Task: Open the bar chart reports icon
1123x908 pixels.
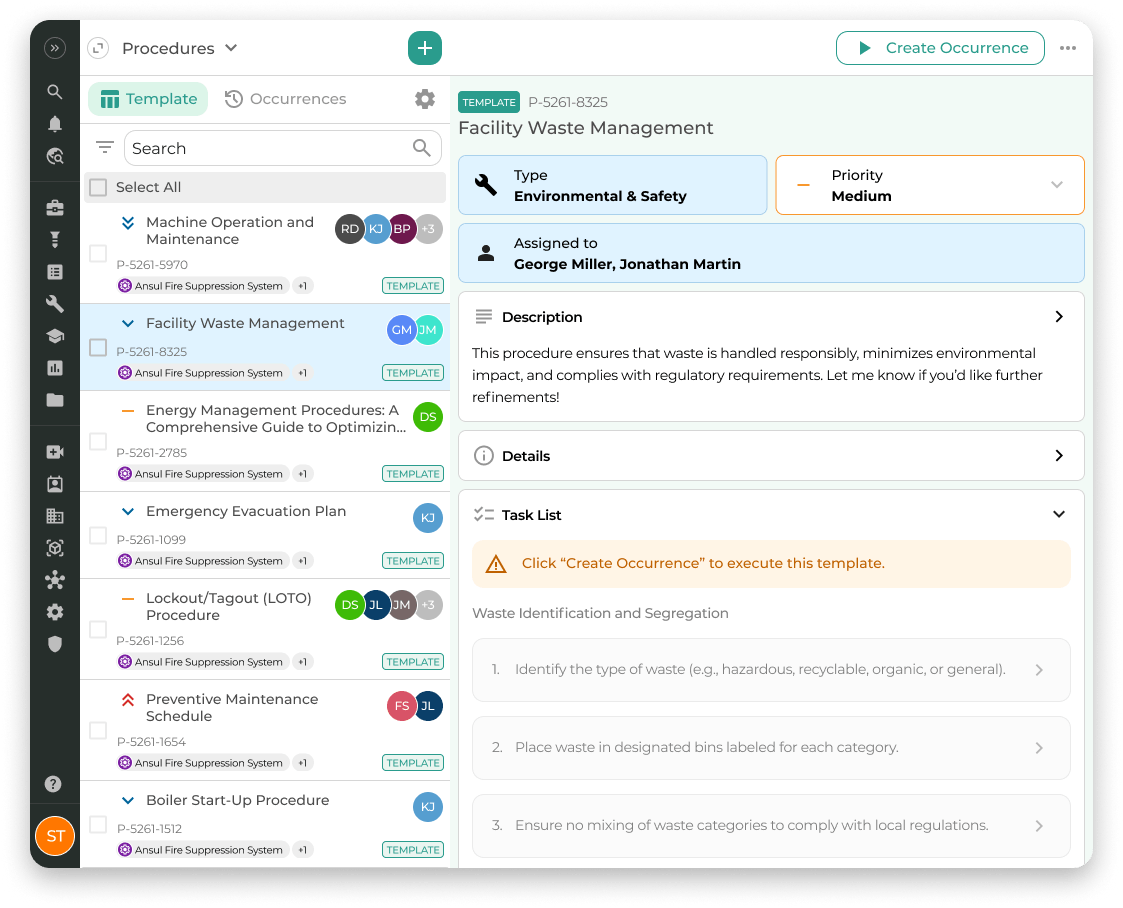Action: click(54, 368)
